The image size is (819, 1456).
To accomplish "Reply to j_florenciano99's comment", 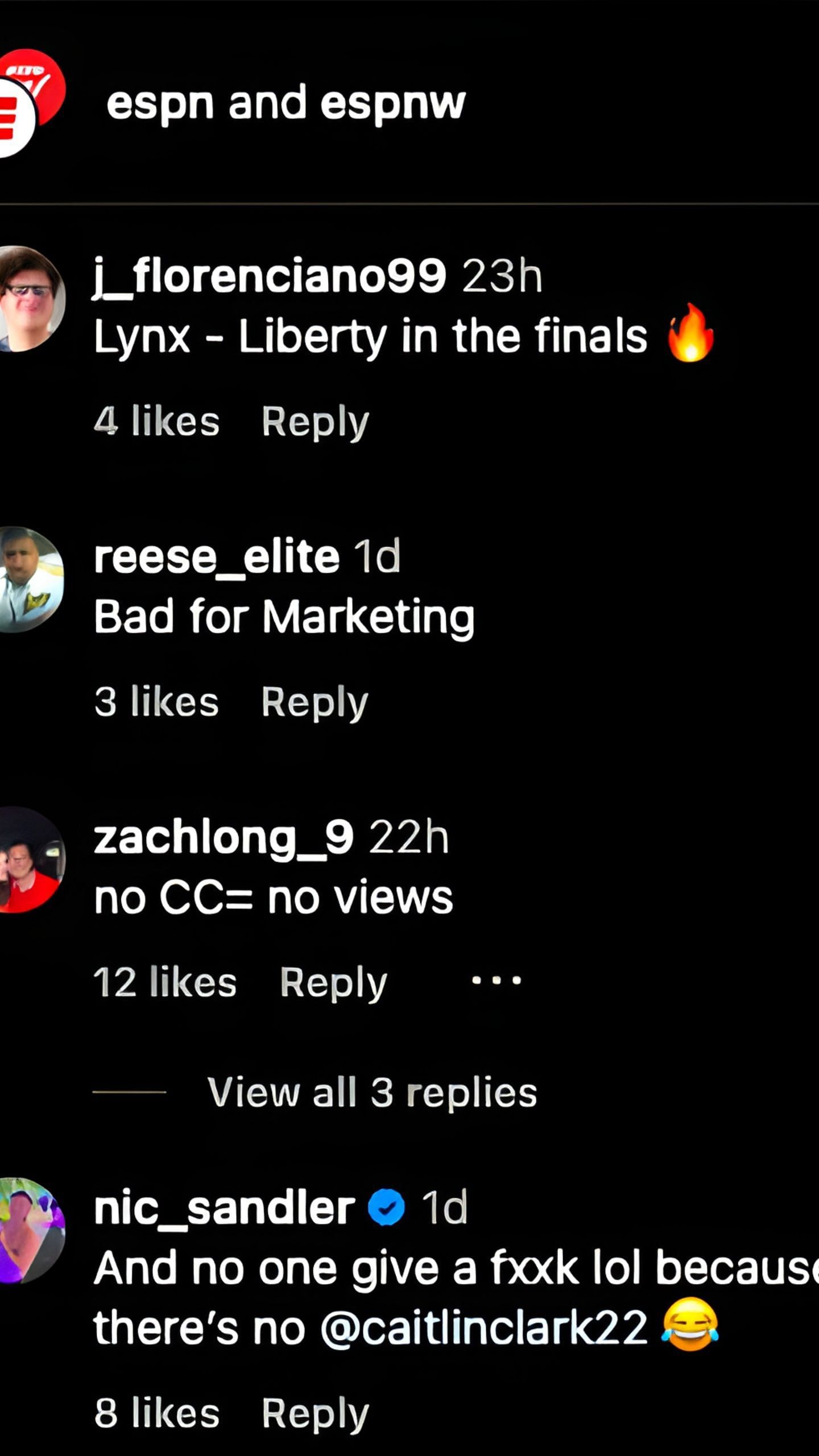I will (316, 422).
